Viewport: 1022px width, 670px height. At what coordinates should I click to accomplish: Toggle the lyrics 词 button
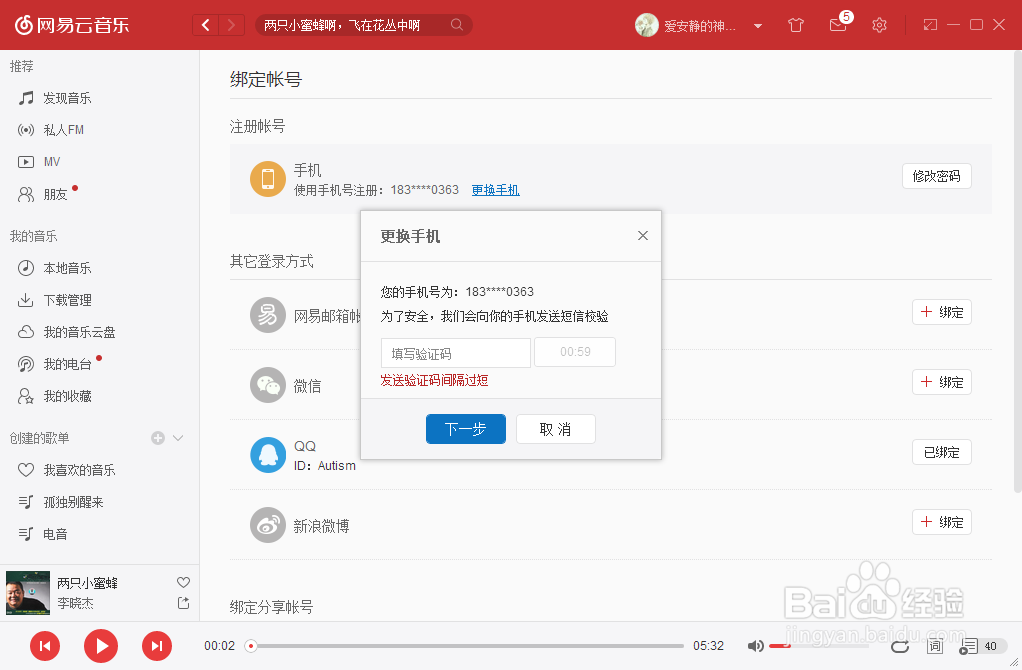[935, 646]
